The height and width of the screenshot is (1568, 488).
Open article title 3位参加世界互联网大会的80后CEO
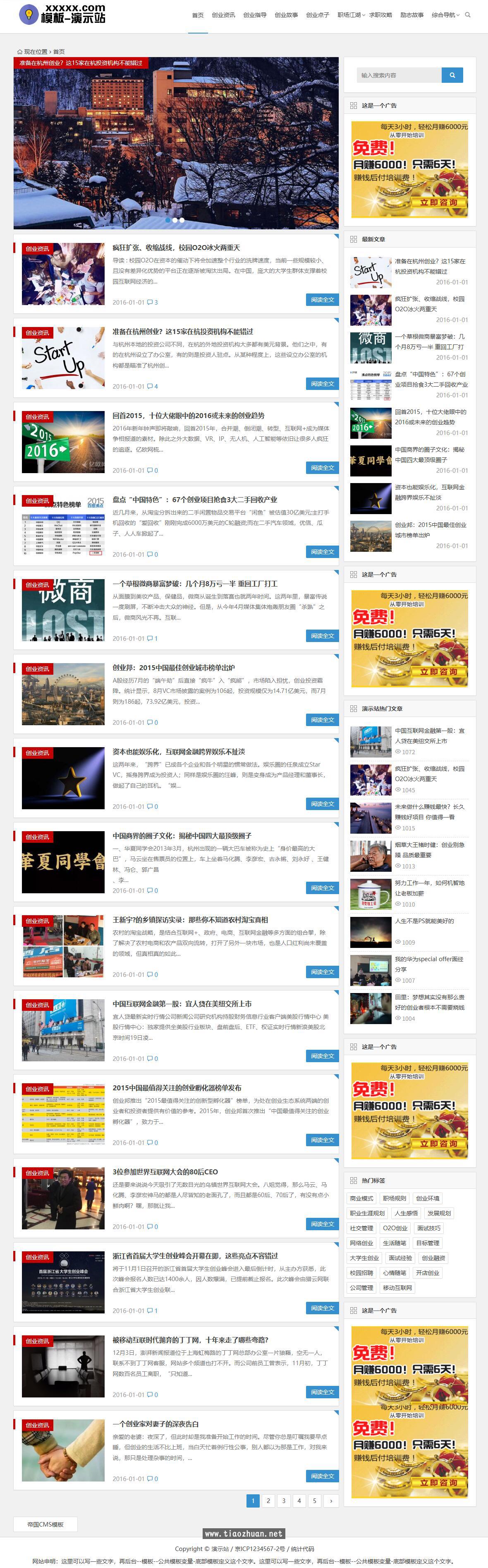[x=165, y=1172]
